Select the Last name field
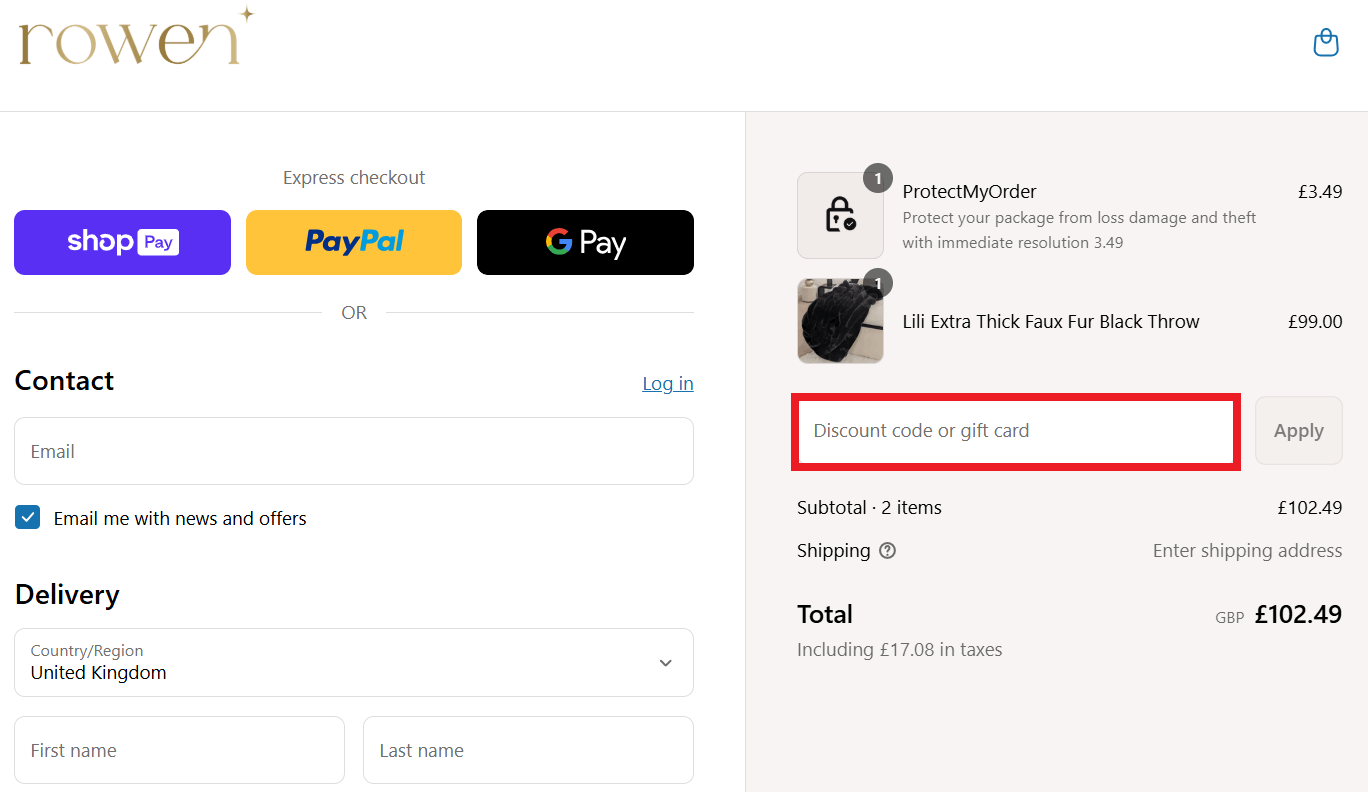 click(x=528, y=750)
